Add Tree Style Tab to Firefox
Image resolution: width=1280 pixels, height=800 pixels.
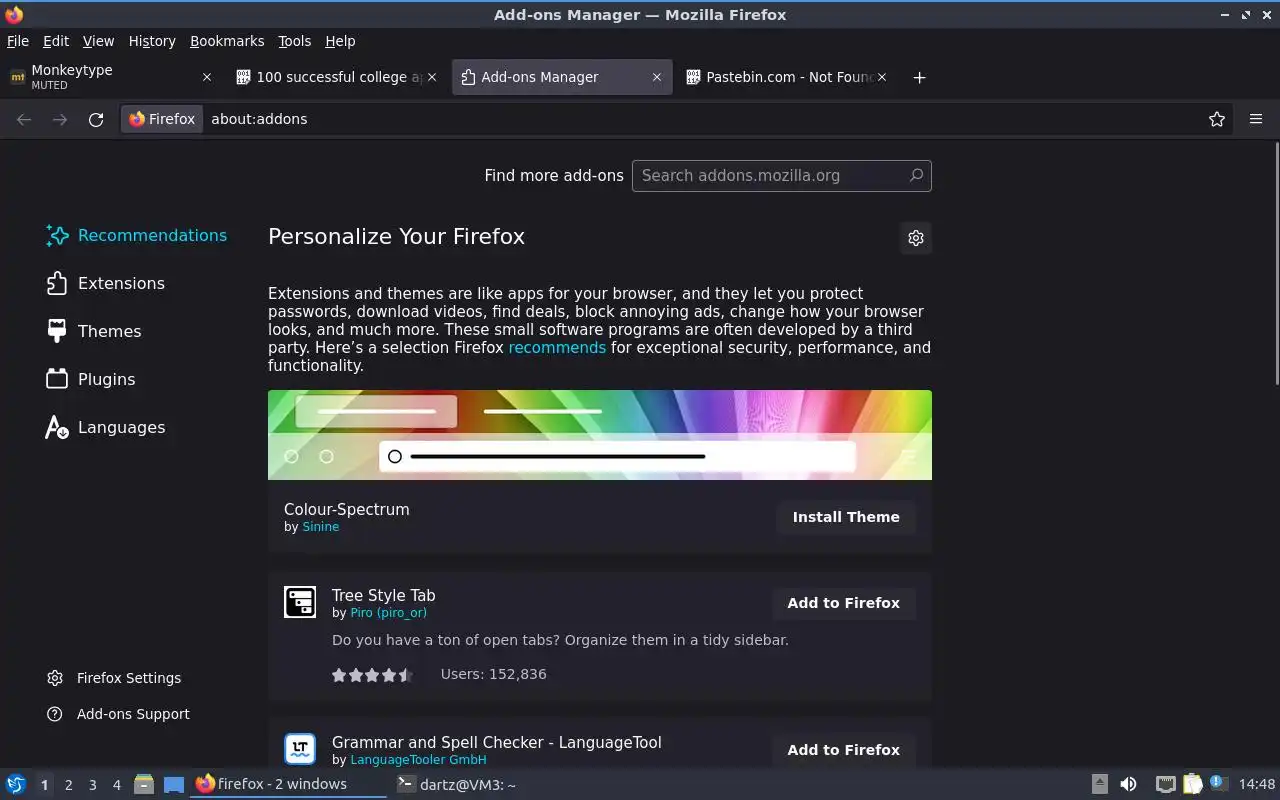tap(843, 603)
